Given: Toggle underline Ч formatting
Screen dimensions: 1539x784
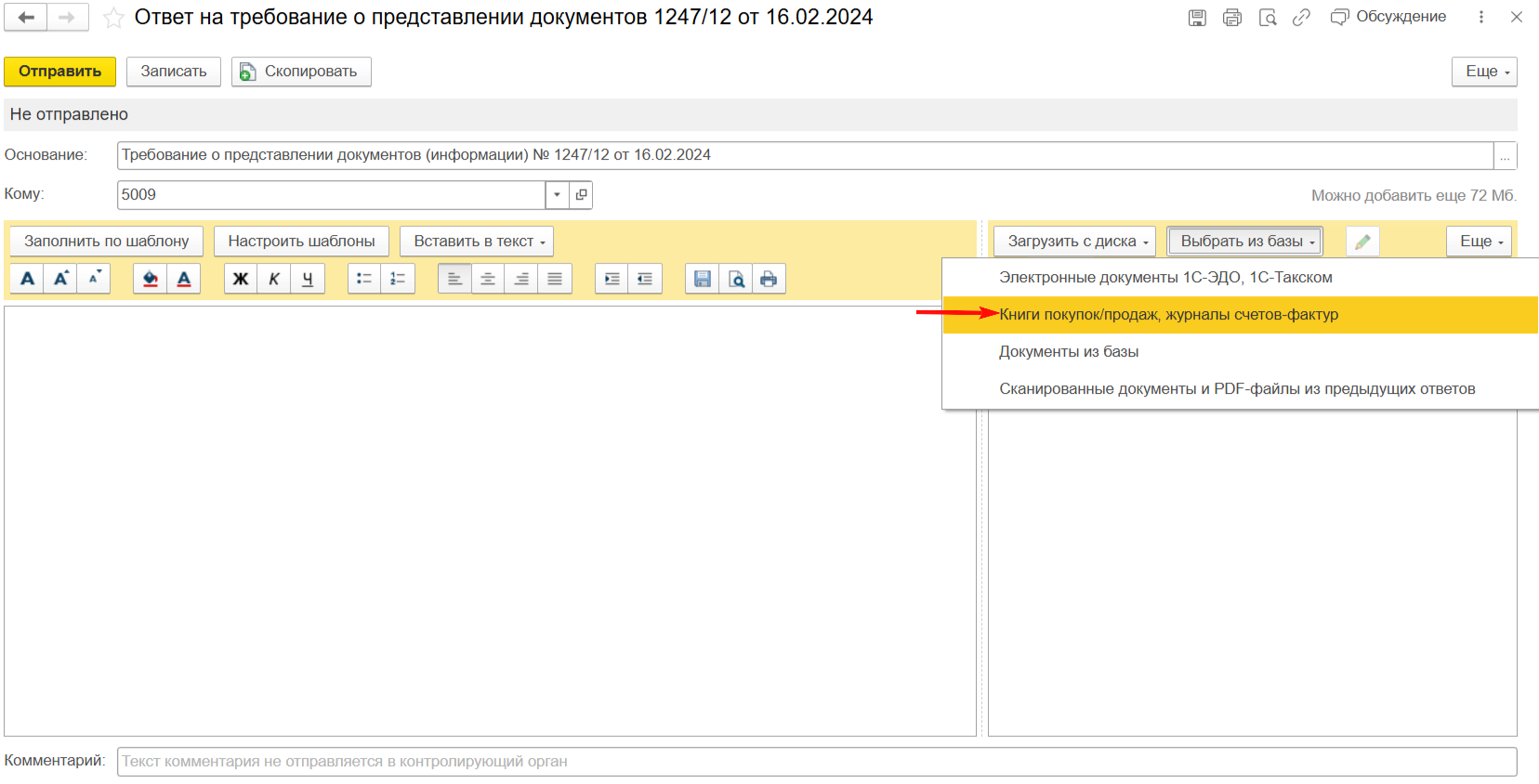Looking at the screenshot, I should [x=308, y=279].
